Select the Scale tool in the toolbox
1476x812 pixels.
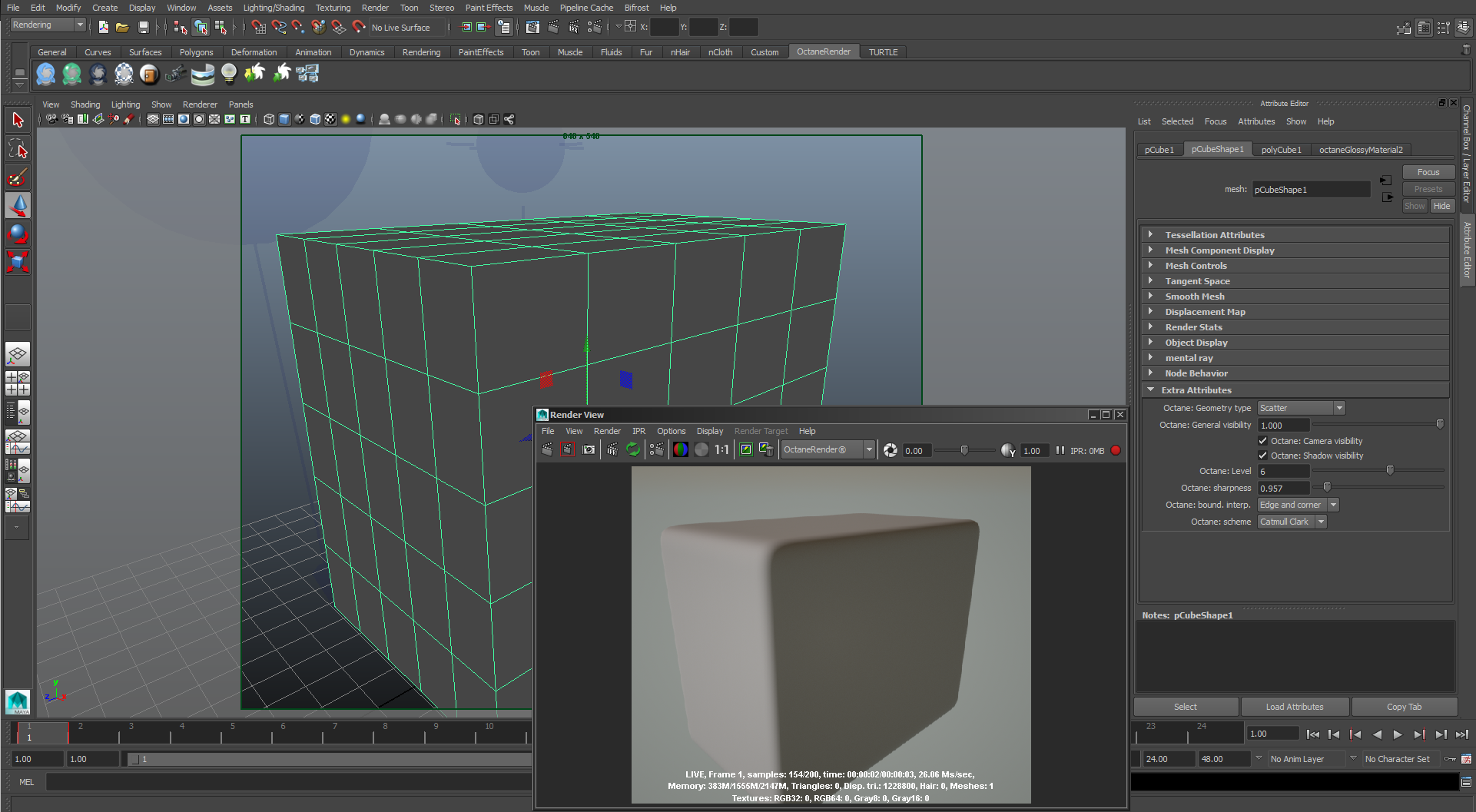click(18, 262)
